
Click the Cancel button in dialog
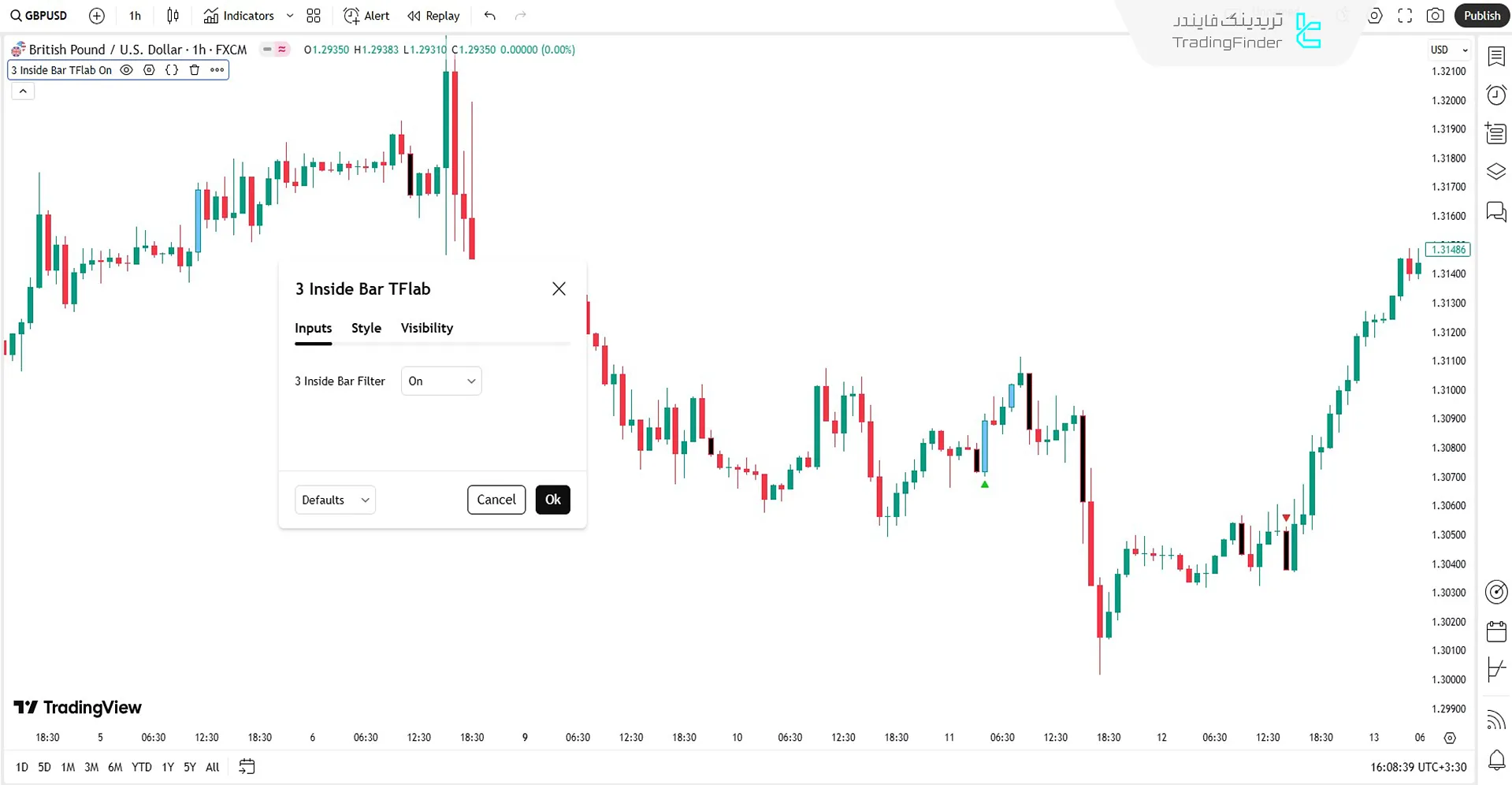pos(496,500)
